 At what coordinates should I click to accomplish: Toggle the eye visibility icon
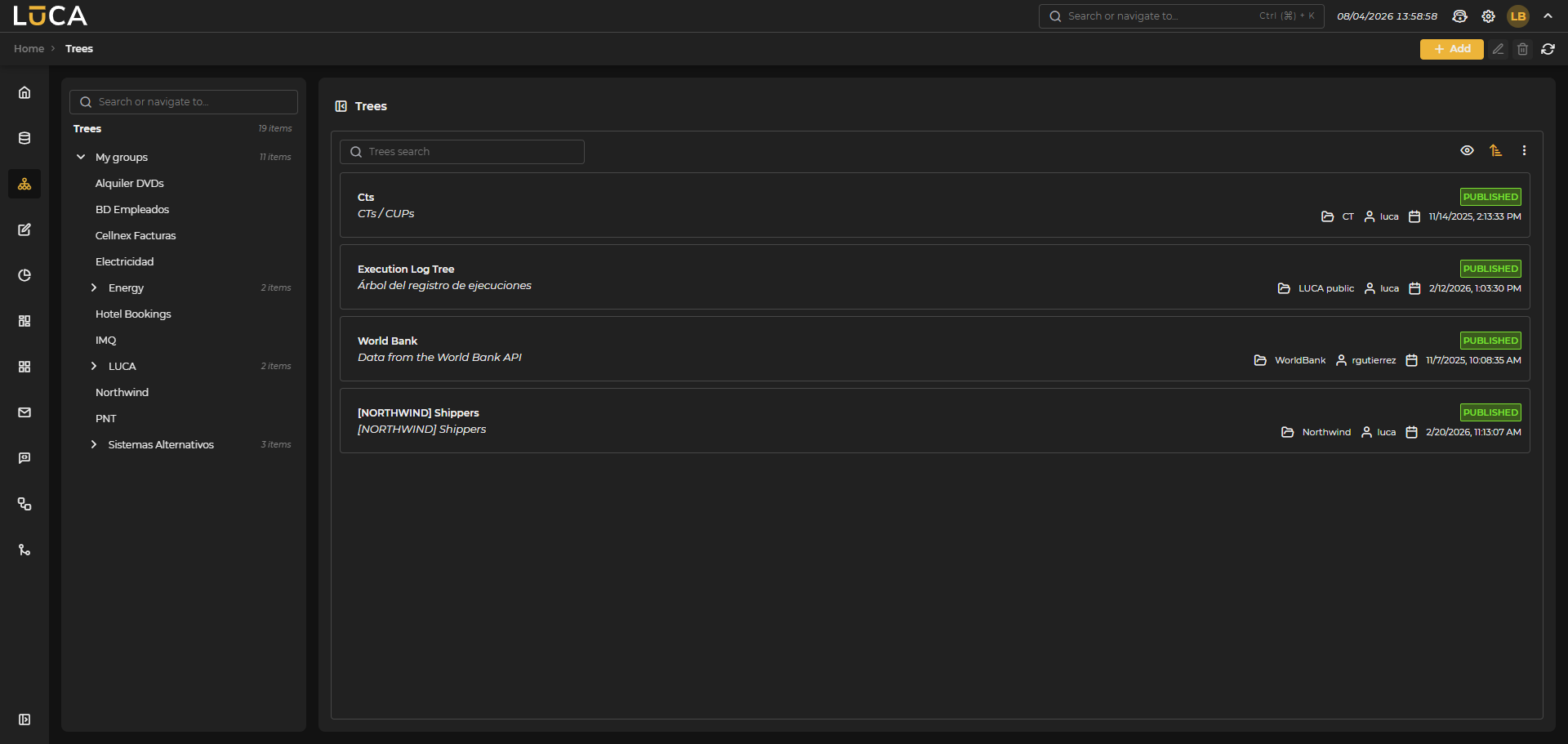click(x=1467, y=150)
